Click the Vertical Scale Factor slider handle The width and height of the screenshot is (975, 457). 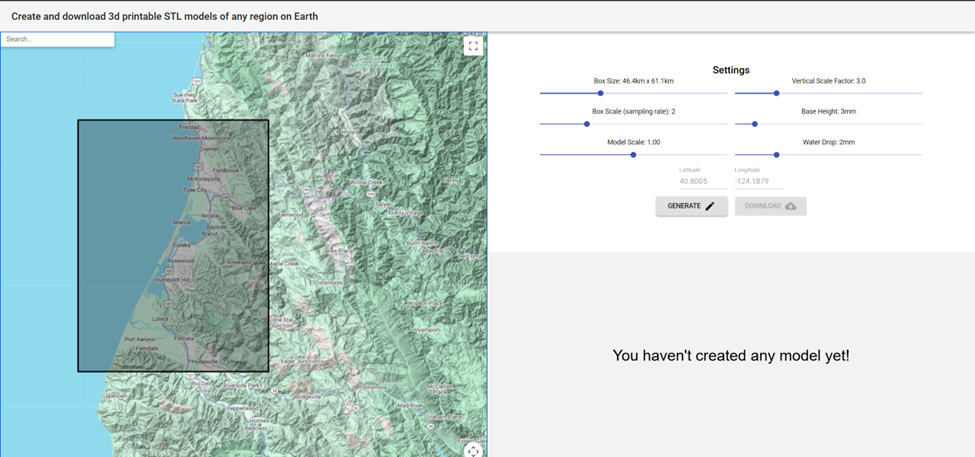click(x=776, y=93)
